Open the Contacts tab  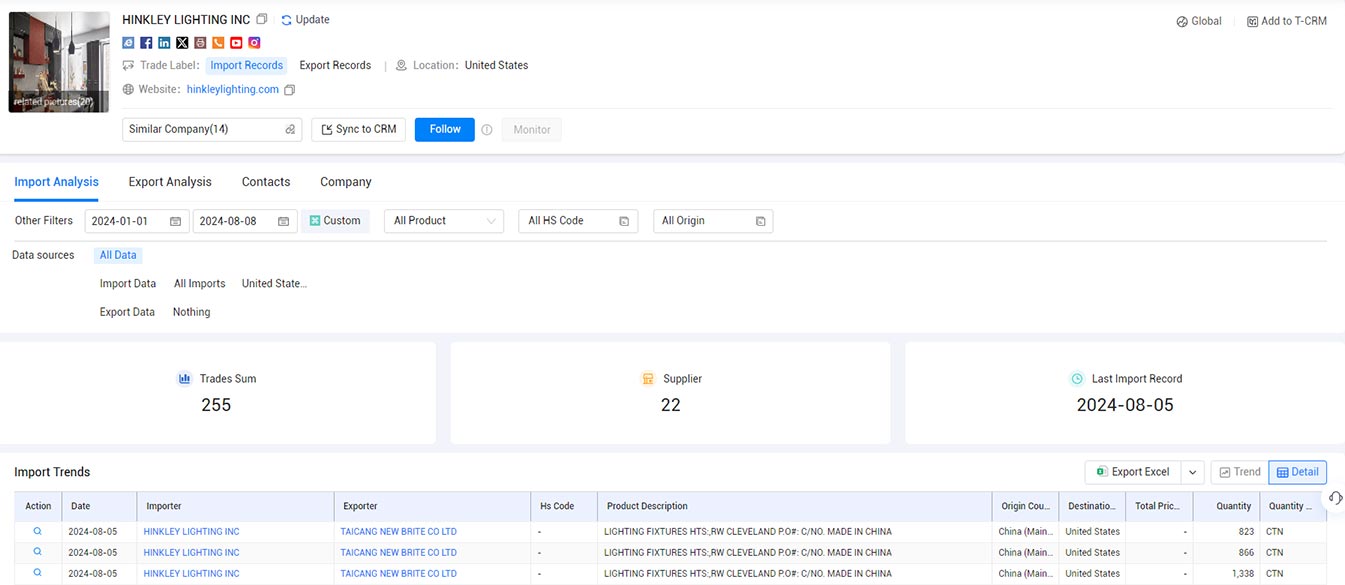click(266, 182)
